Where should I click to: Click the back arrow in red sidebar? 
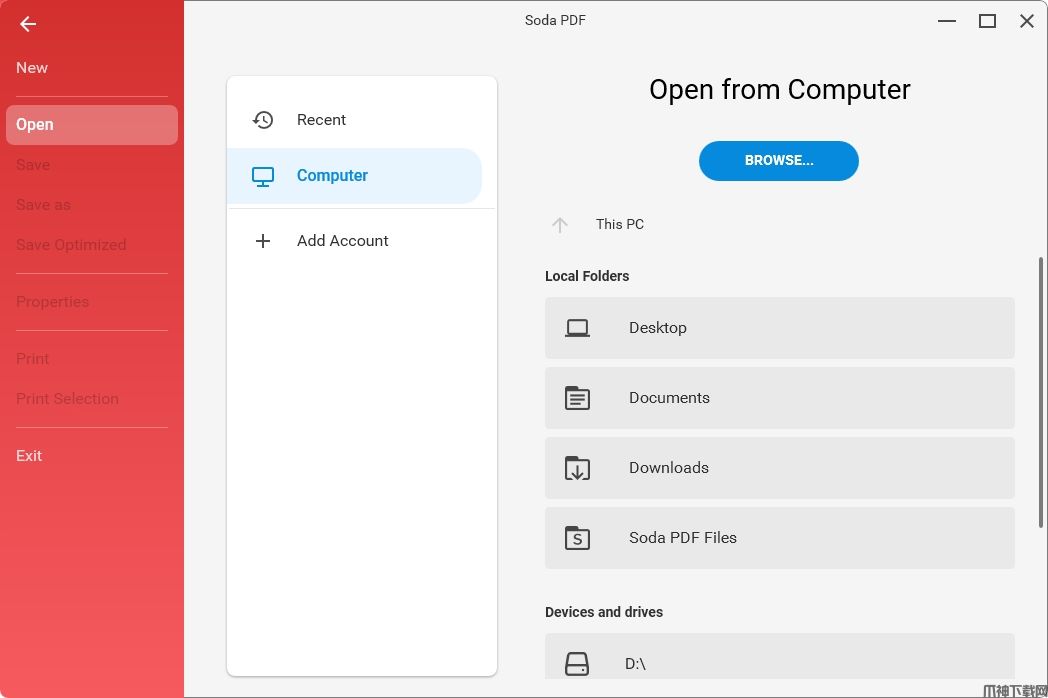click(x=27, y=24)
